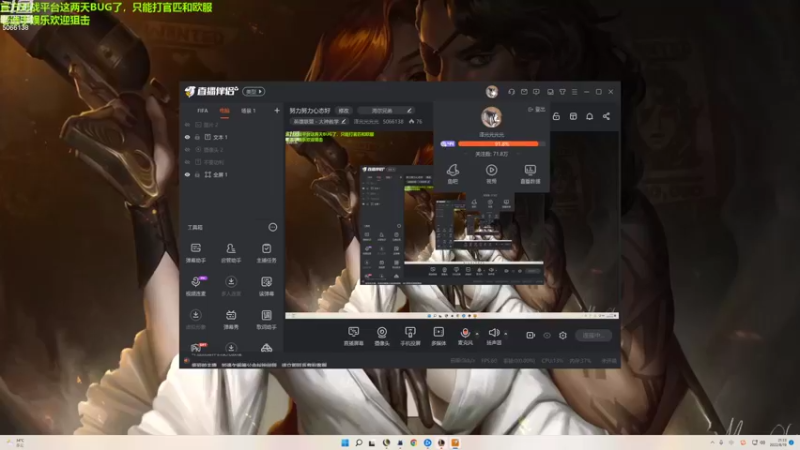This screenshot has height=450, width=800.
Task: Add a 摄像头 camera source
Action: [x=382, y=336]
